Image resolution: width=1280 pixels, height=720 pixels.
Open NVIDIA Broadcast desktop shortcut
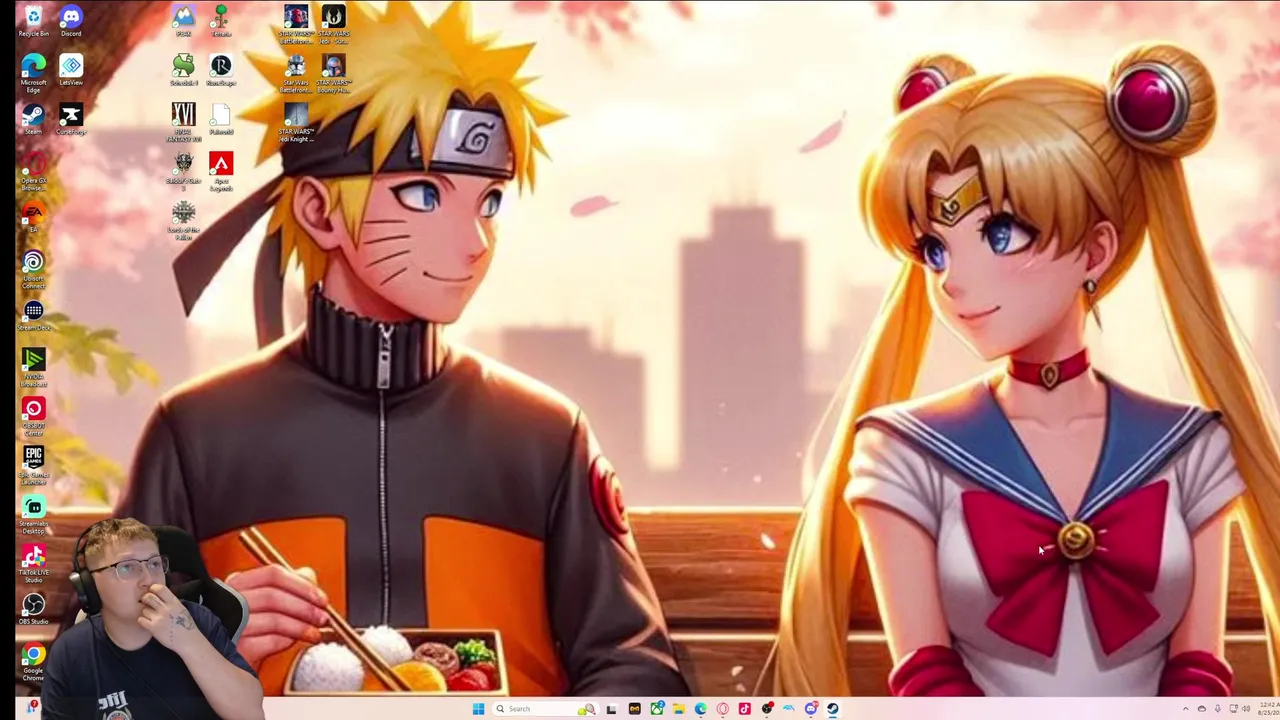[x=33, y=368]
